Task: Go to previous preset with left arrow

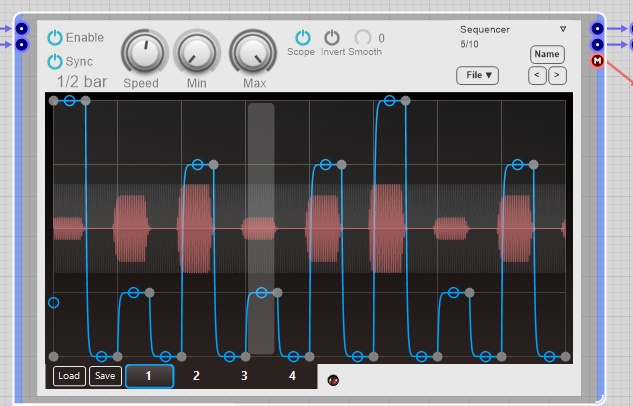Action: click(x=537, y=75)
